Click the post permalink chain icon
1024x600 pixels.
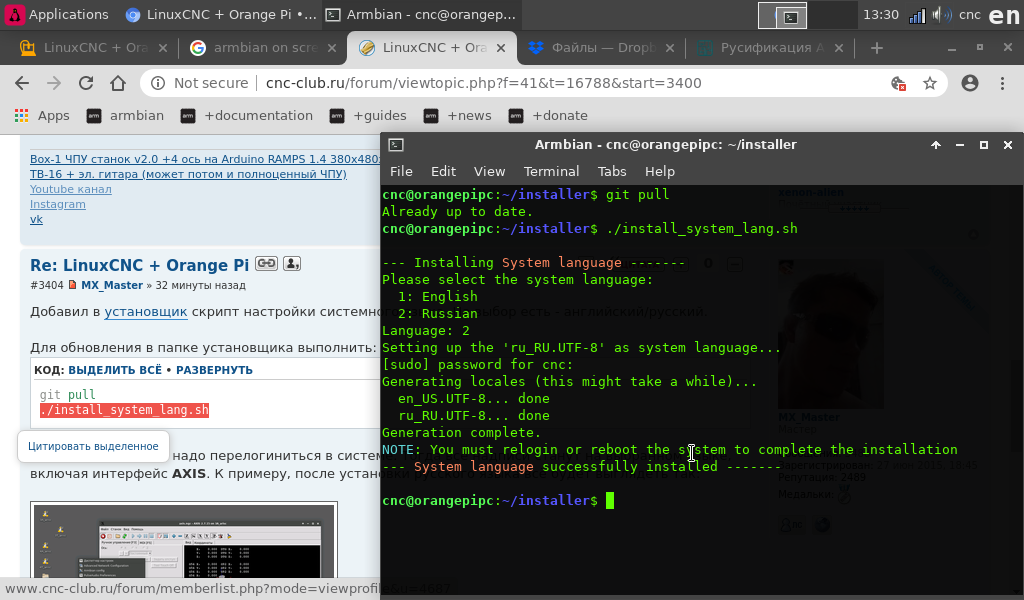266,263
